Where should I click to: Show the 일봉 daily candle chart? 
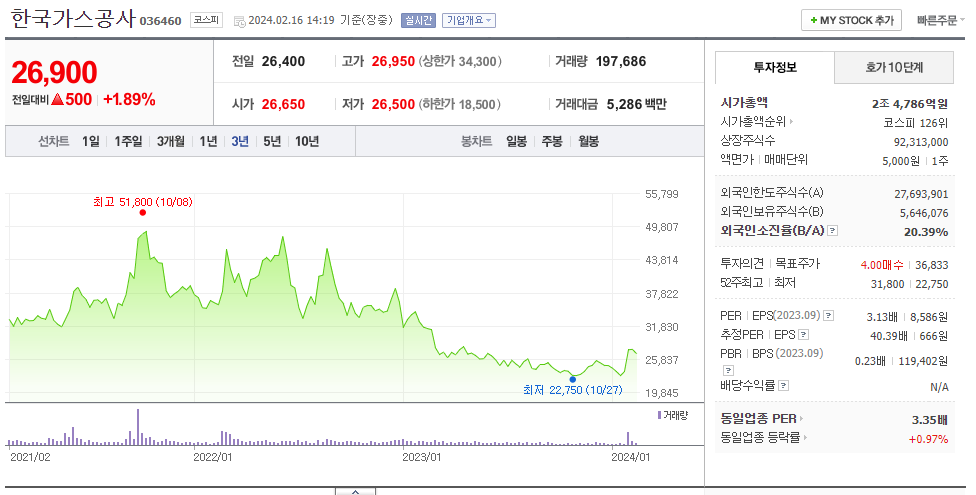(516, 141)
